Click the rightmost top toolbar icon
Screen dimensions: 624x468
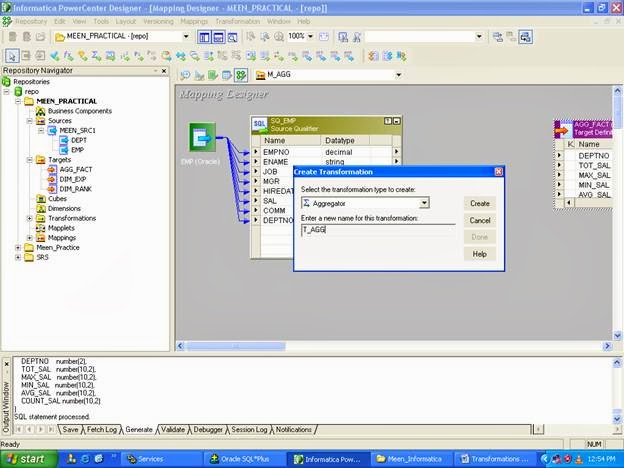point(525,37)
